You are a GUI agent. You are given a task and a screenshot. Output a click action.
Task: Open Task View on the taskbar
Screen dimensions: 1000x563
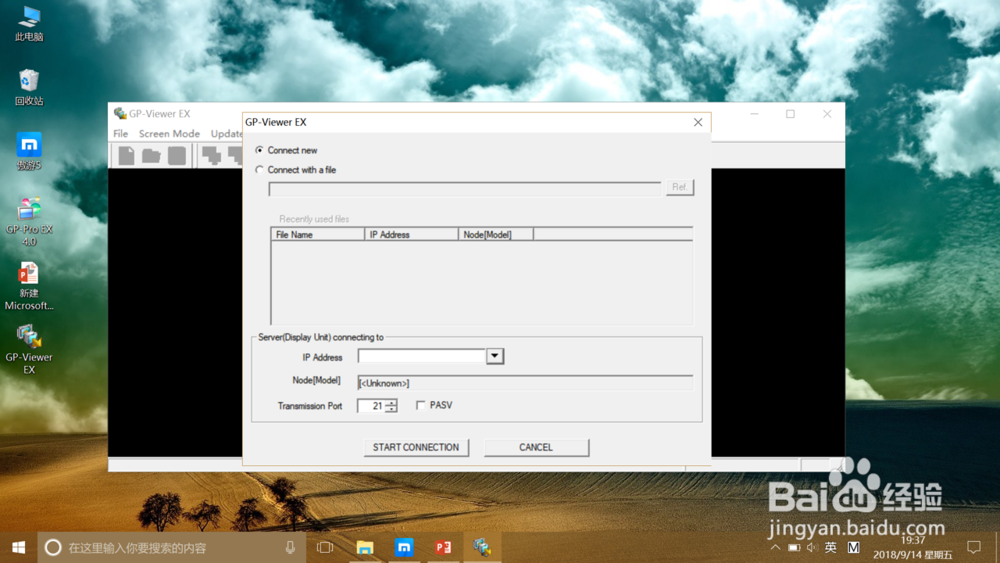tap(325, 547)
